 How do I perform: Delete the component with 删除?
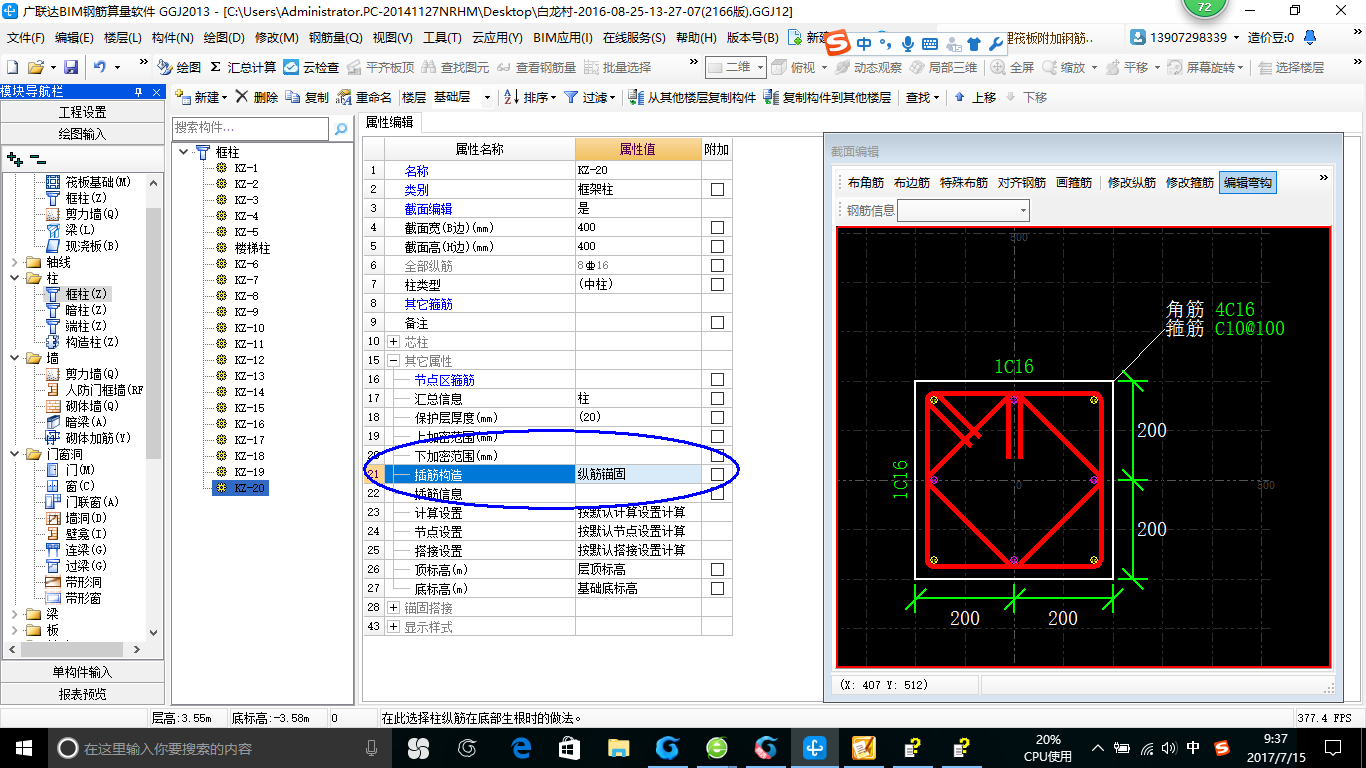pos(257,97)
